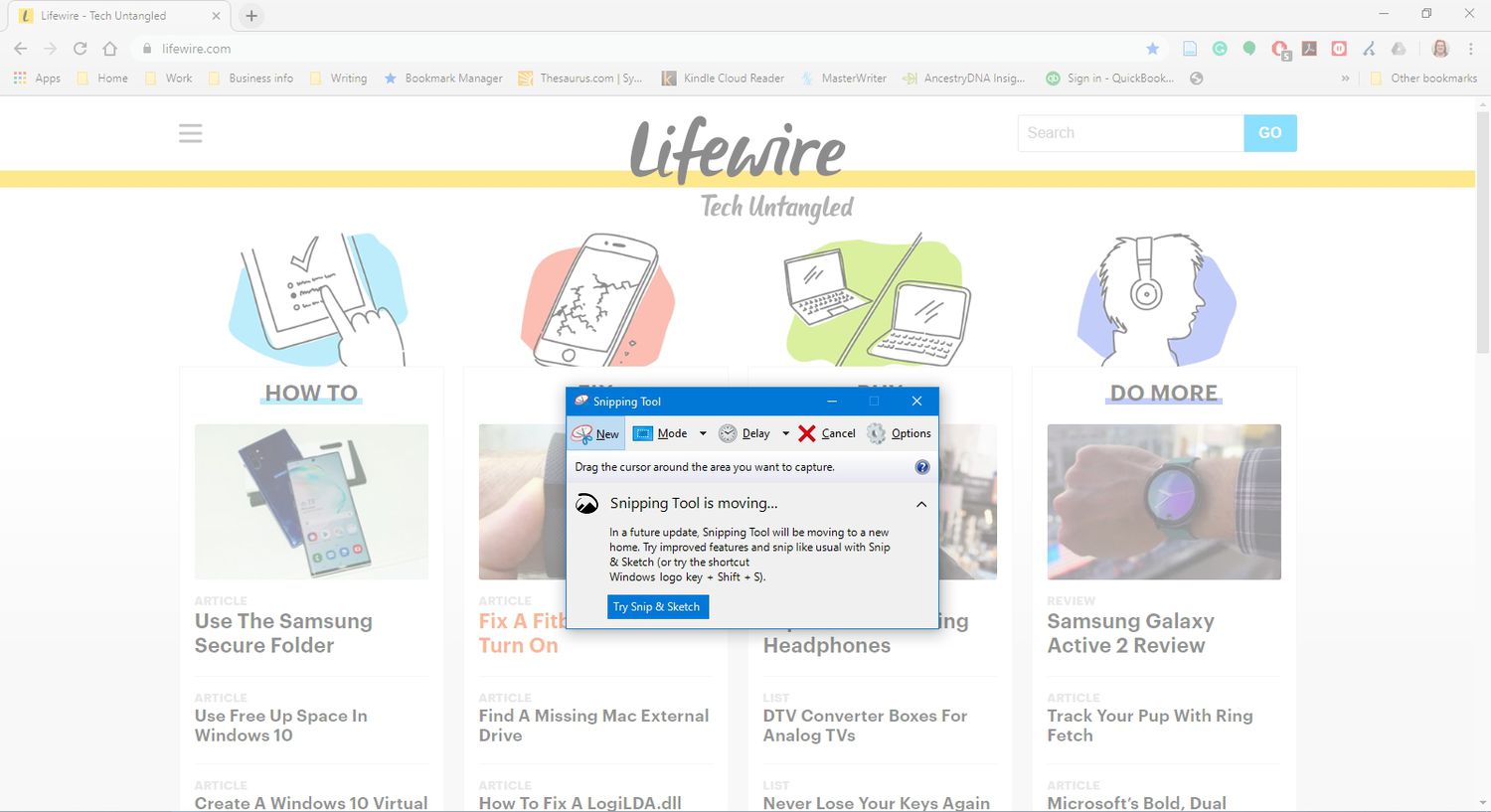Select the Lifewire - Tech Untangled tab
The width and height of the screenshot is (1491, 812).
(116, 16)
